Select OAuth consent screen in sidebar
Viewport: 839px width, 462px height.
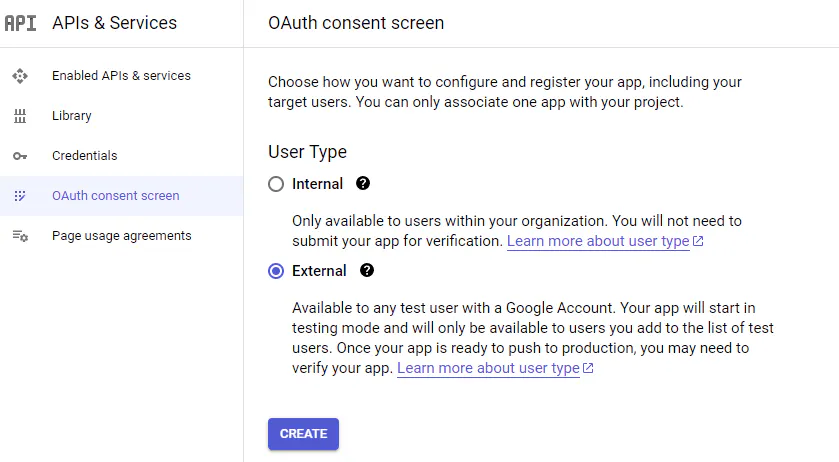point(116,196)
